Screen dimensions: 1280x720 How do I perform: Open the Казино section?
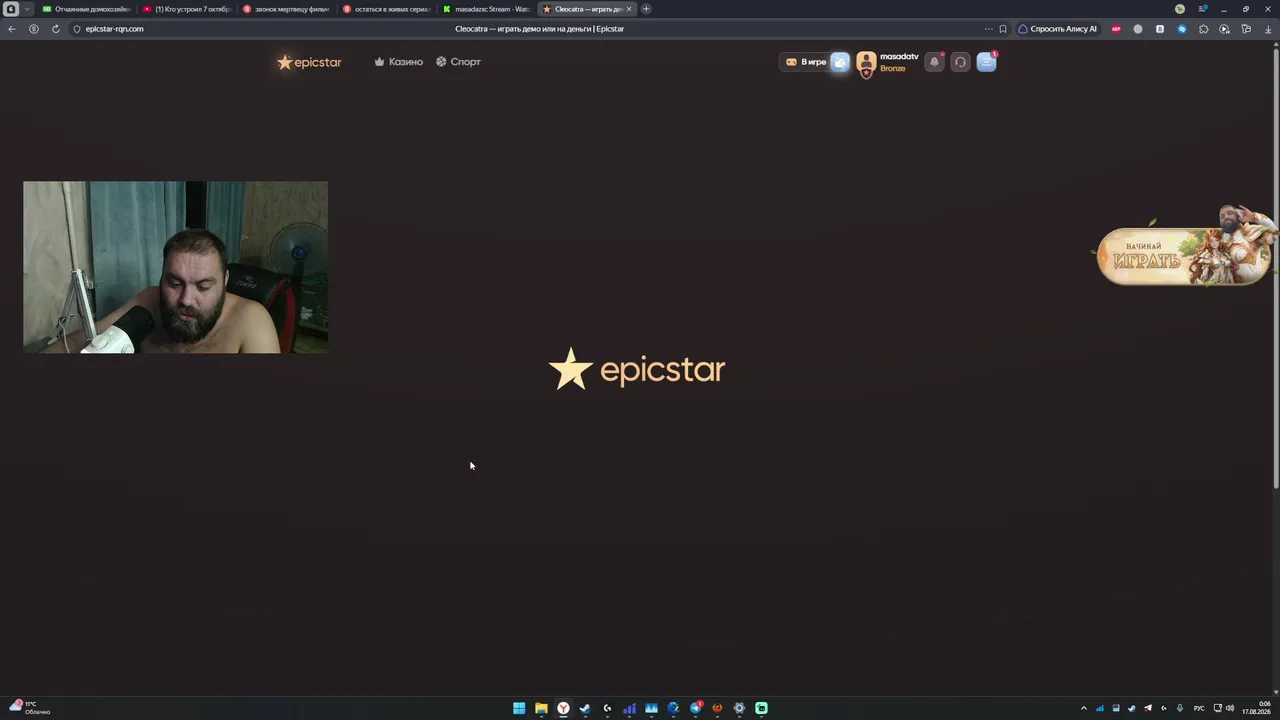point(398,62)
